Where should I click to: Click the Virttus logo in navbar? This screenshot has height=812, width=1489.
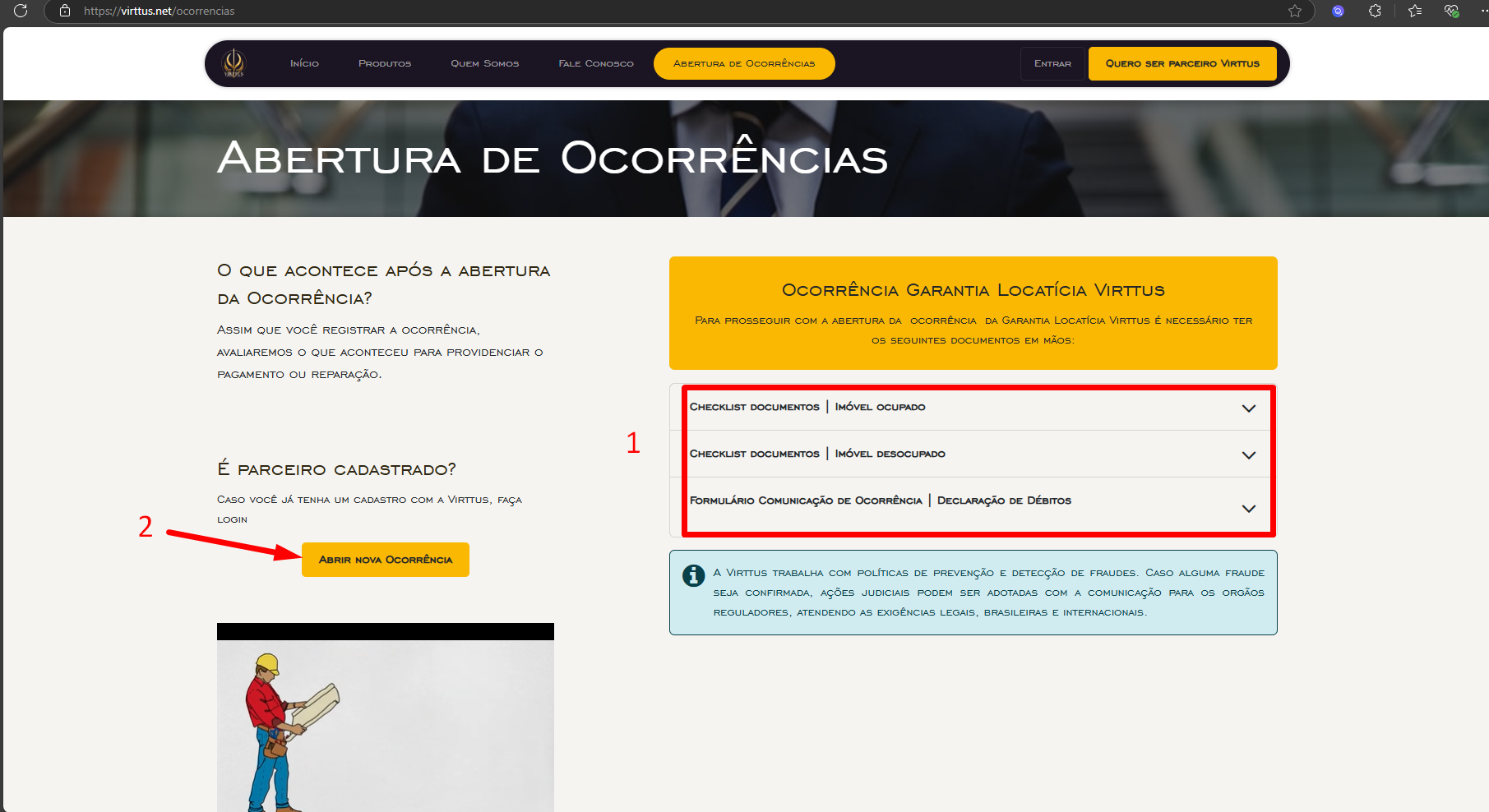coord(234,63)
